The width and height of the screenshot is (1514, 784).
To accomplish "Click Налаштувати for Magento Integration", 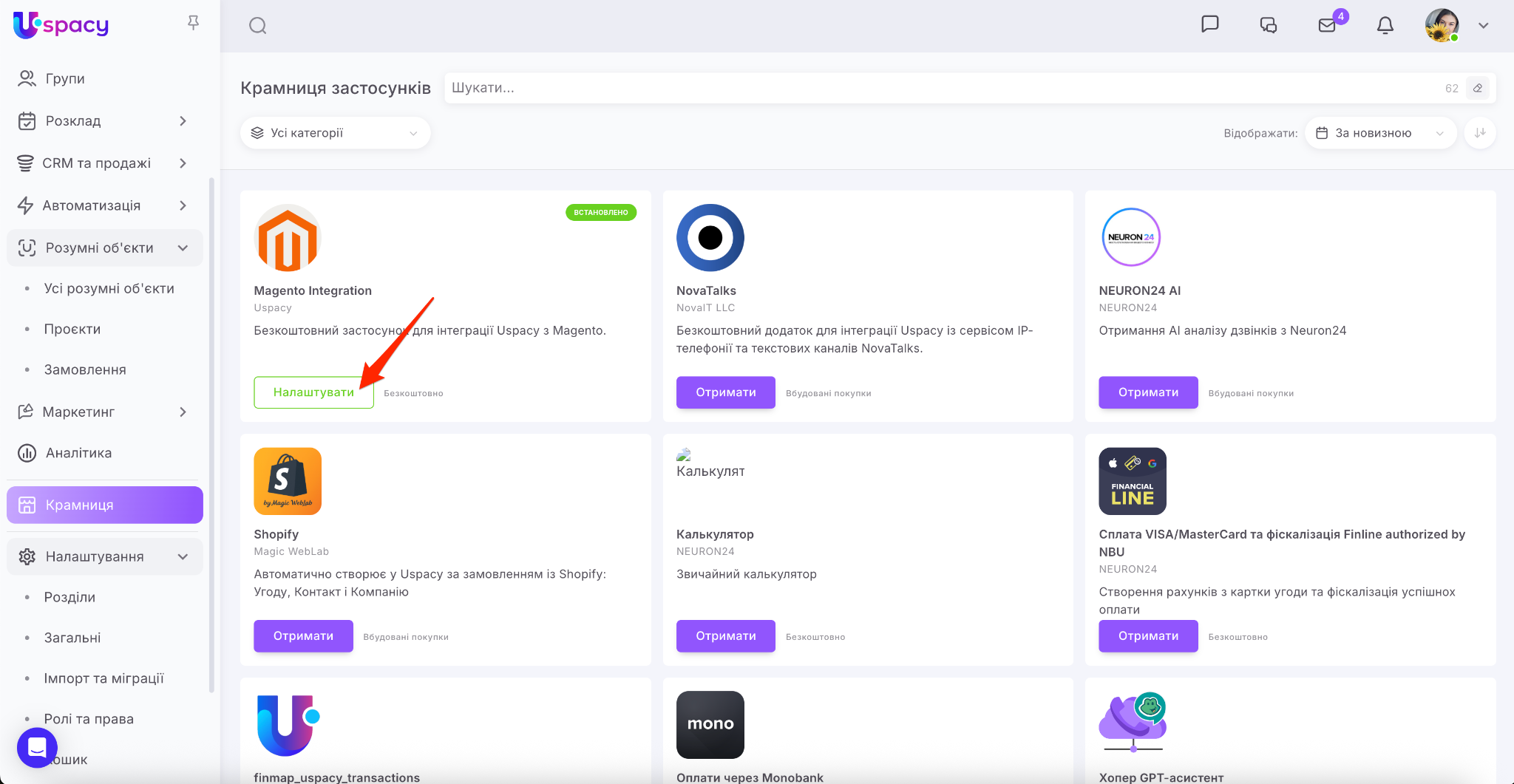I will (x=313, y=392).
